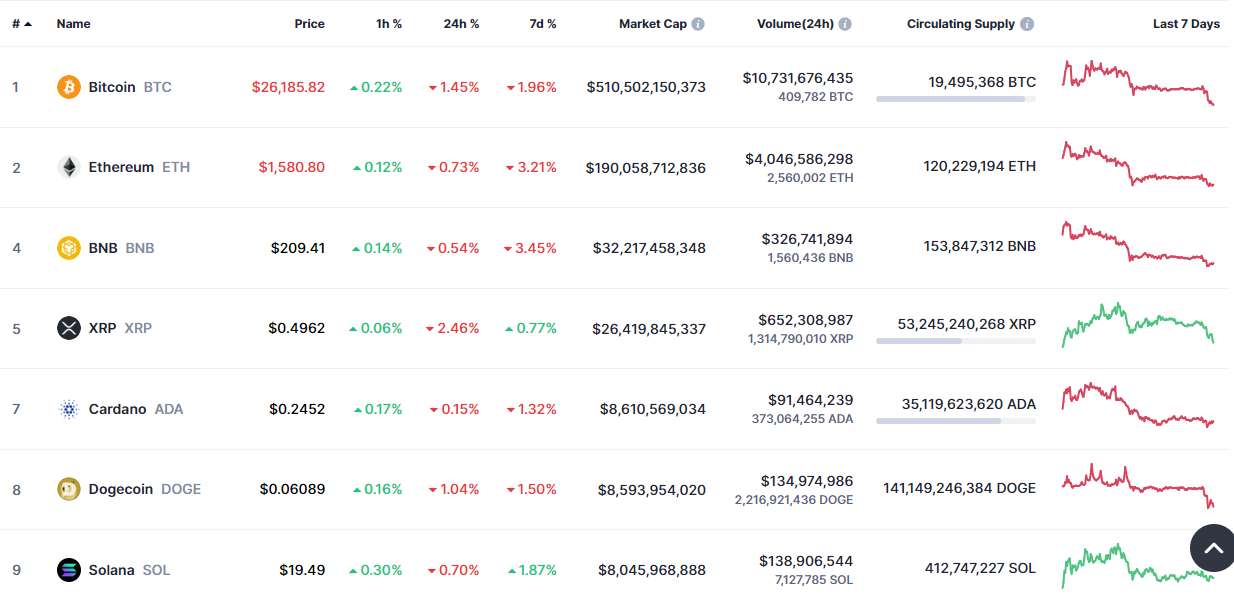Sort table by 24h % column

[x=461, y=24]
